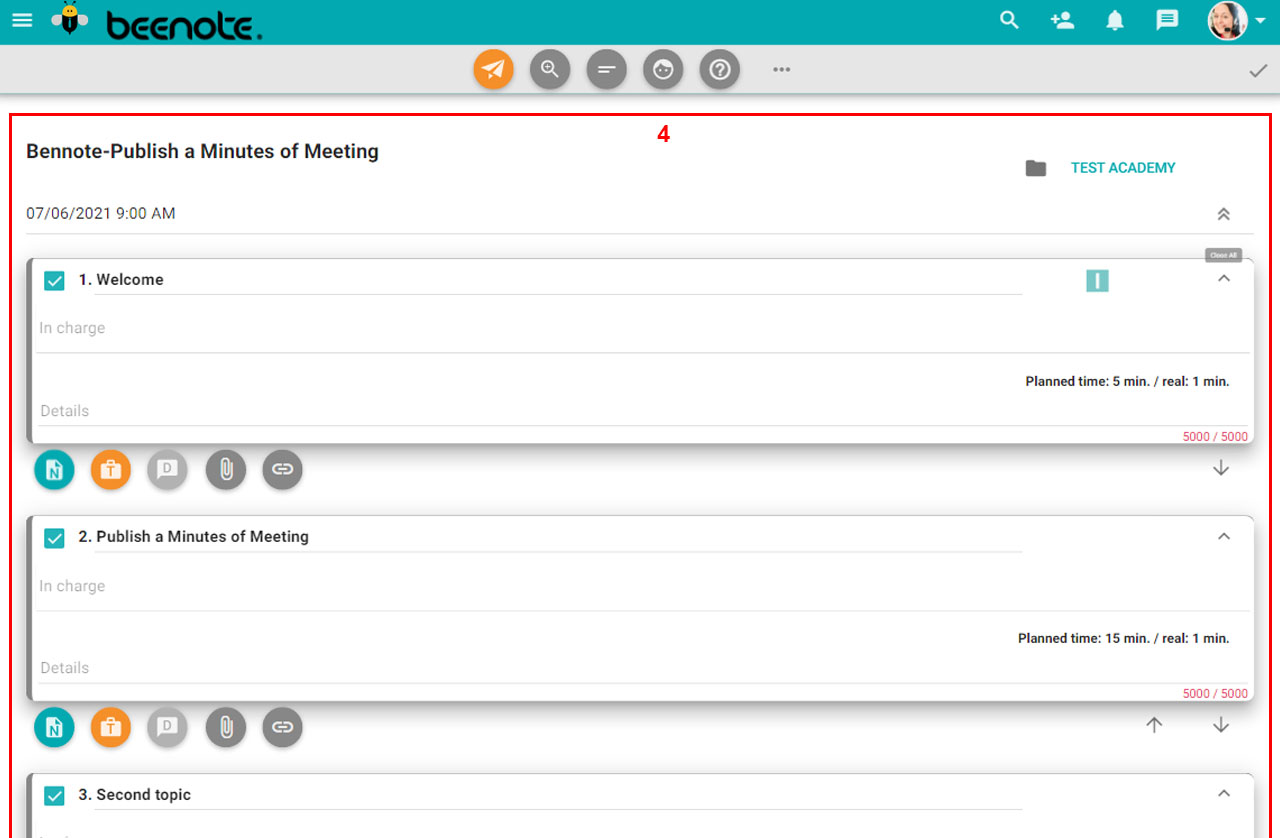
Task: Attach a file to Publish a Minutes topic
Action: click(x=226, y=727)
